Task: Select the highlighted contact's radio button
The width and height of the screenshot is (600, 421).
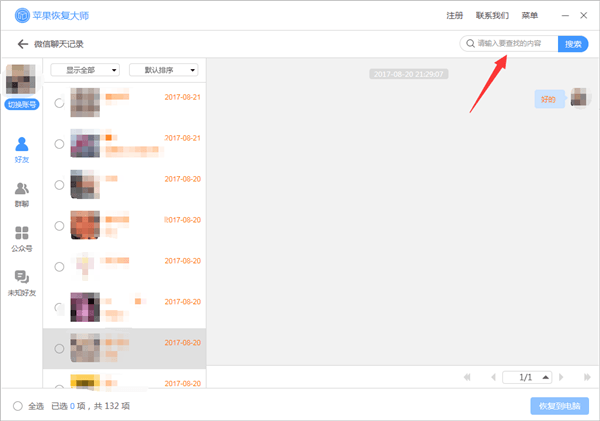Action: tap(60, 348)
